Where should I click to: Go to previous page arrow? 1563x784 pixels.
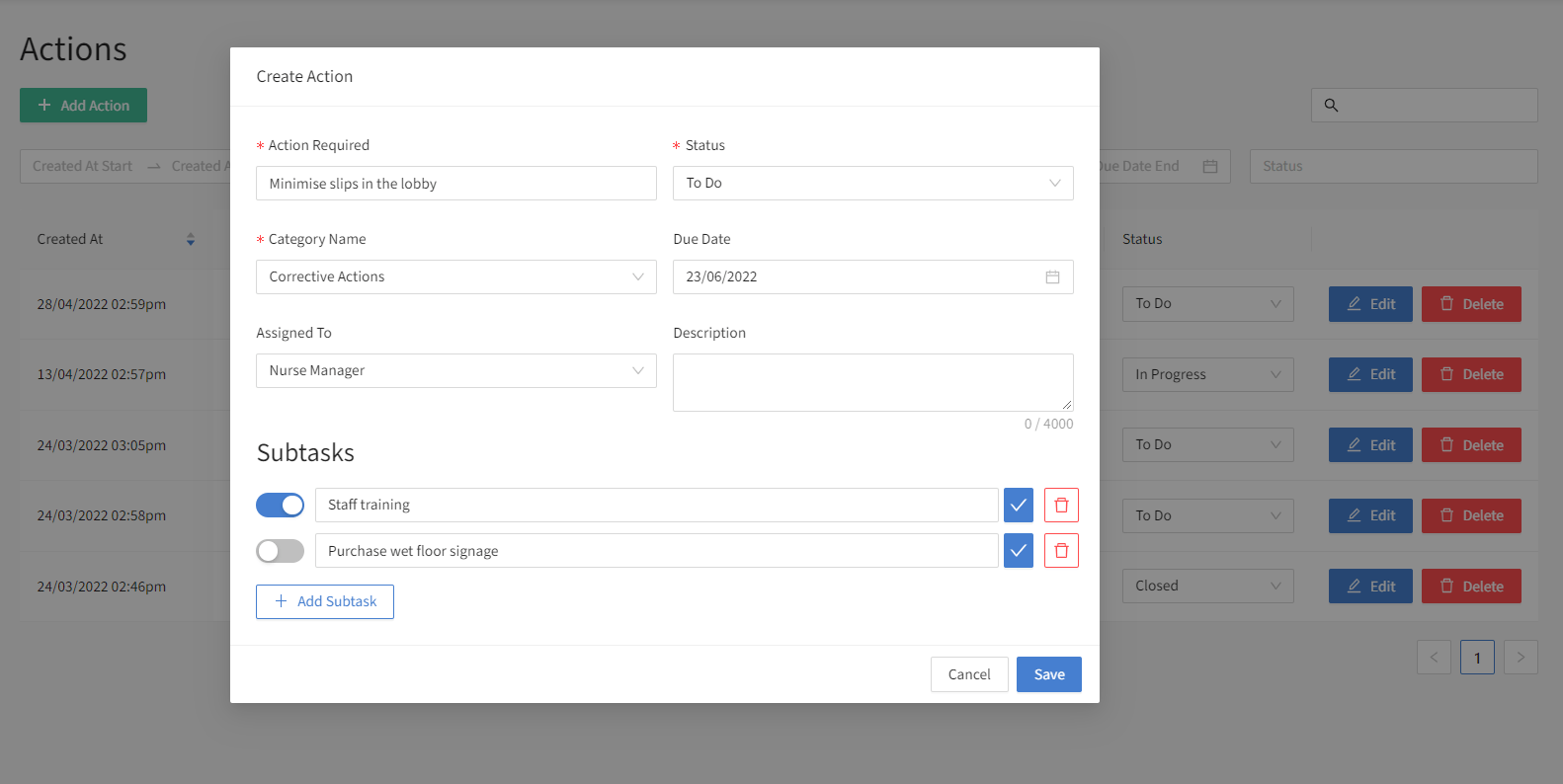click(1434, 658)
